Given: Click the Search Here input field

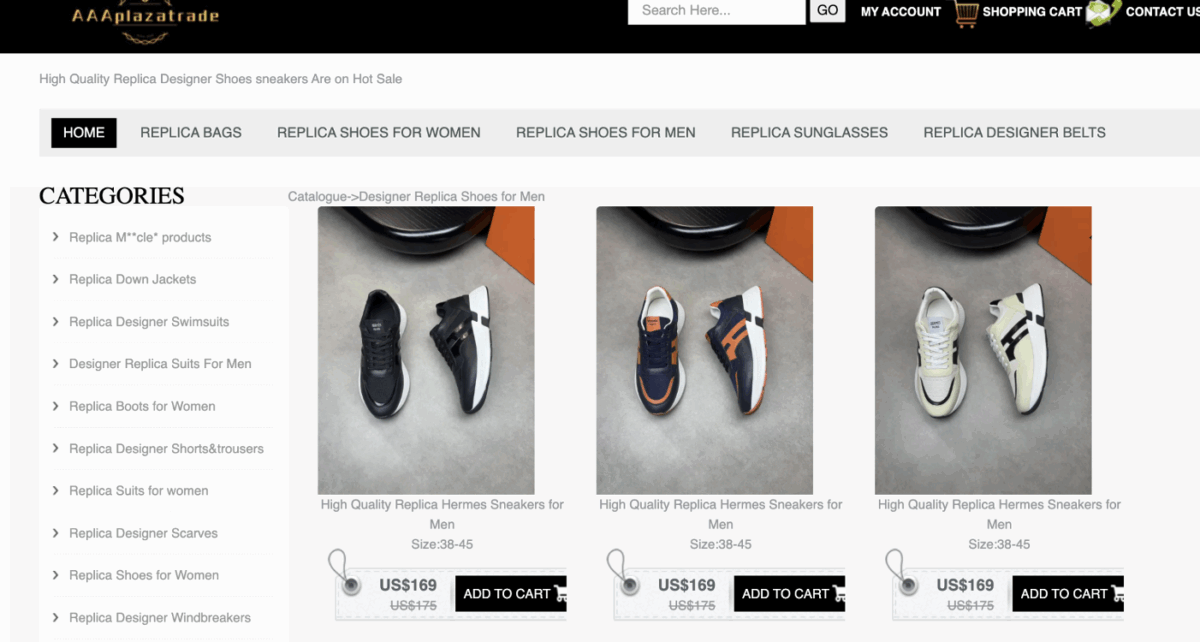Looking at the screenshot, I should (x=716, y=11).
